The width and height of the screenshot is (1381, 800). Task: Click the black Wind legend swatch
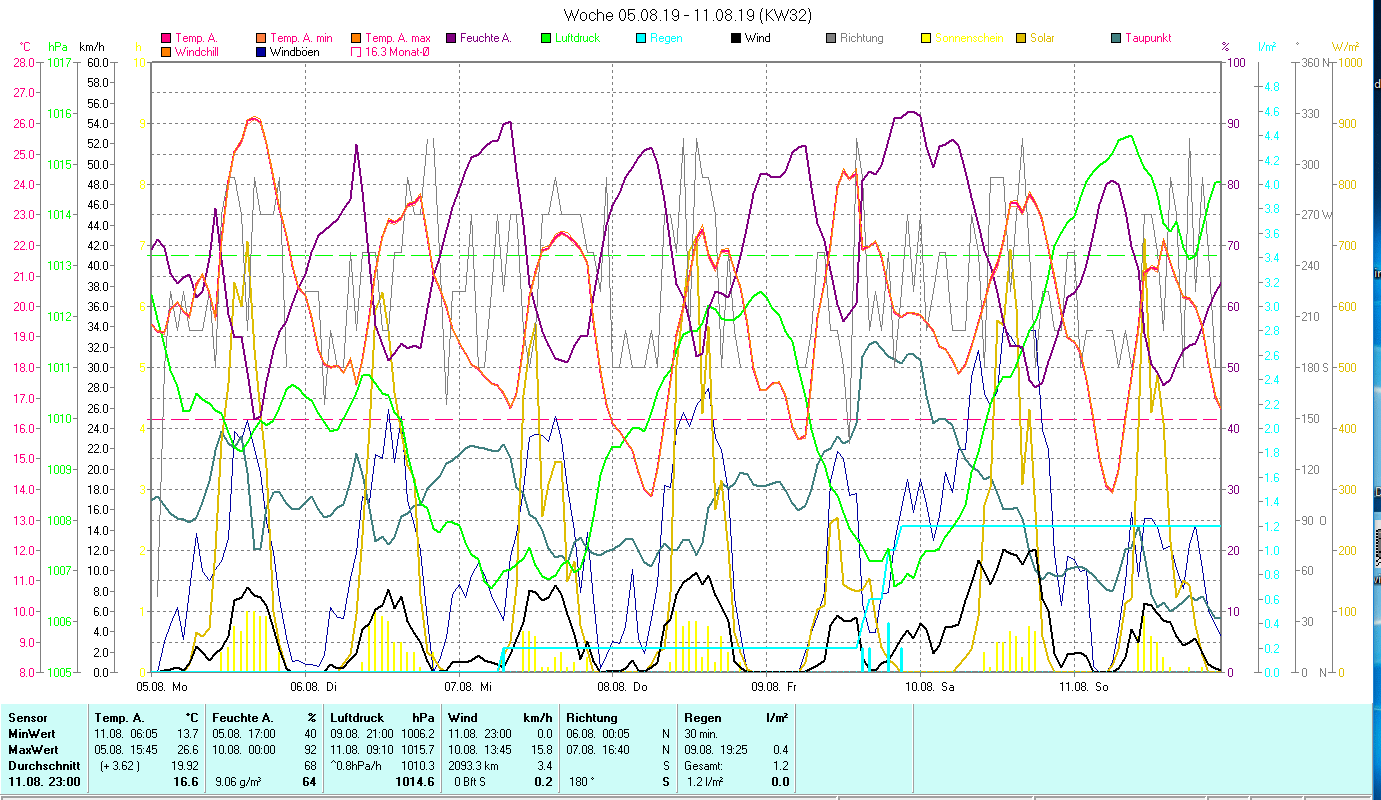(735, 39)
